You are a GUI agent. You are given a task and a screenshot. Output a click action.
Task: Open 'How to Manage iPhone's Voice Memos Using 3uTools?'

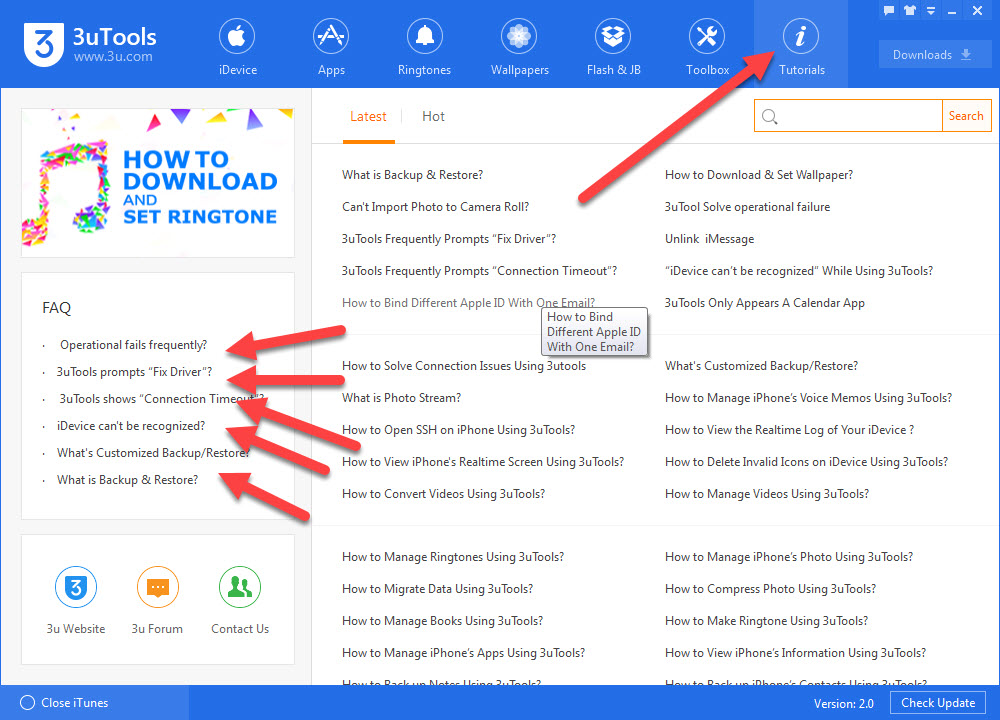click(809, 398)
